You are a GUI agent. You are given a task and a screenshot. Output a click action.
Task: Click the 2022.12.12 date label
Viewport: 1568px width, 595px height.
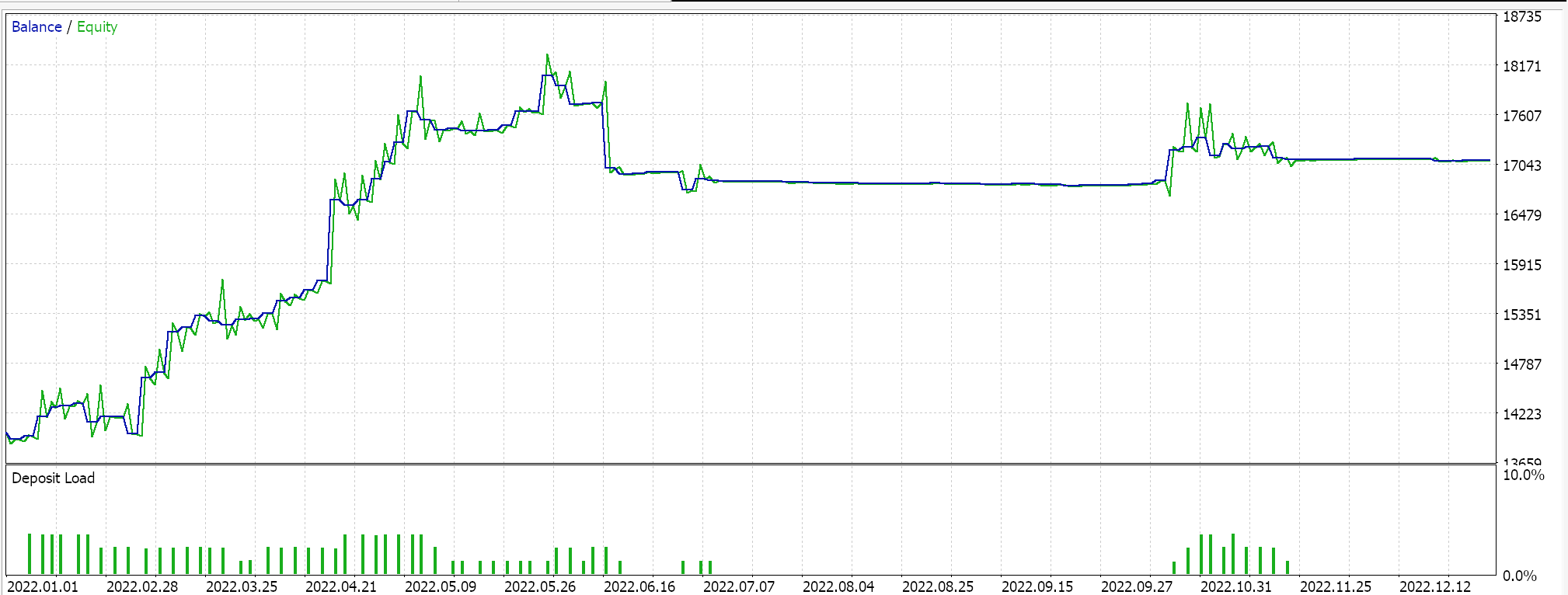pos(1435,586)
